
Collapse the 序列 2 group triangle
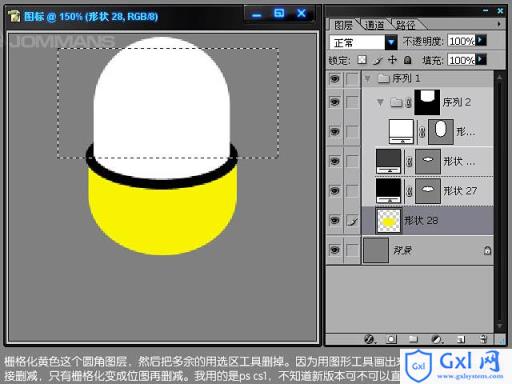[x=380, y=102]
